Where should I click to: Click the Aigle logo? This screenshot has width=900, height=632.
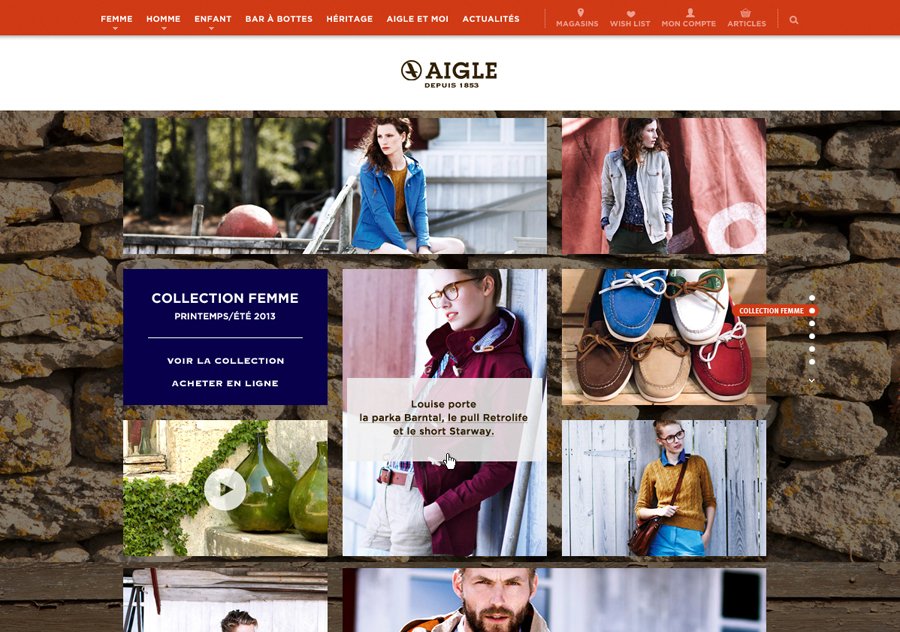(x=449, y=74)
